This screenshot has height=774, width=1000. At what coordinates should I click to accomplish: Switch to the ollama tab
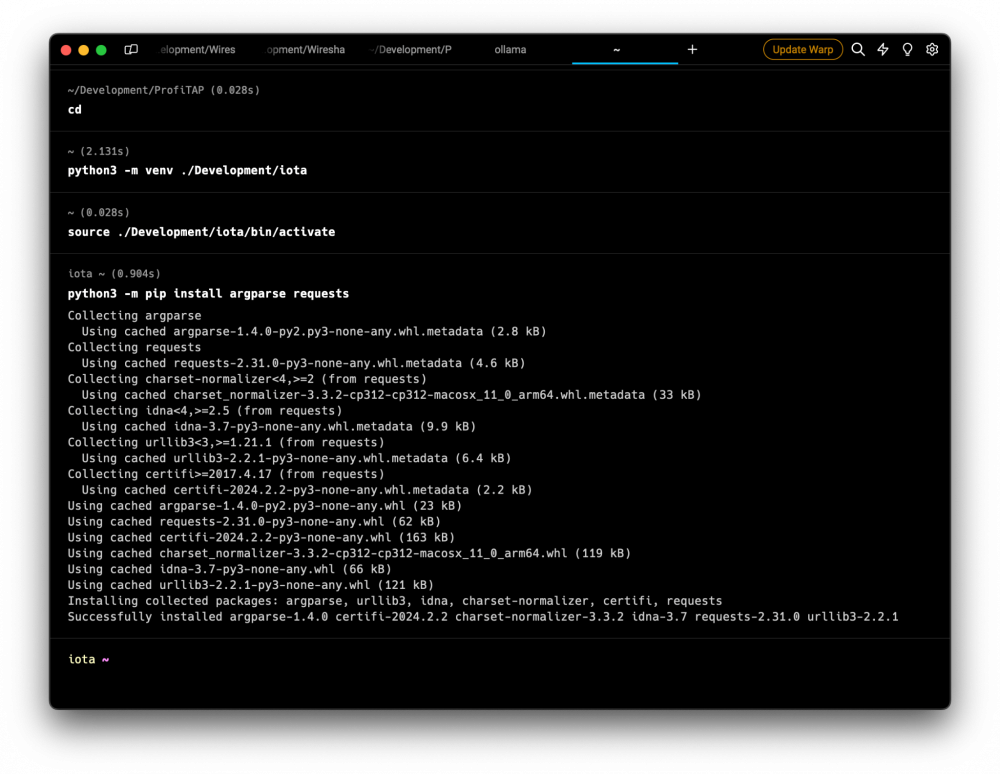click(510, 50)
